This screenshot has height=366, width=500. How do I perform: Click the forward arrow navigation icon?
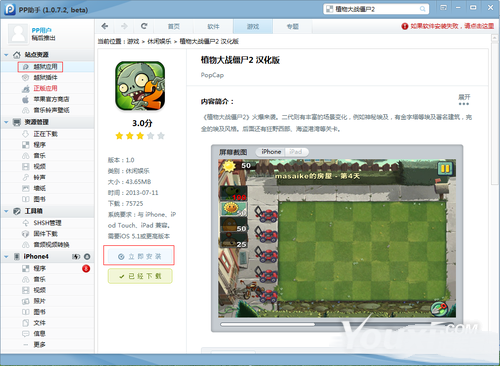click(124, 26)
